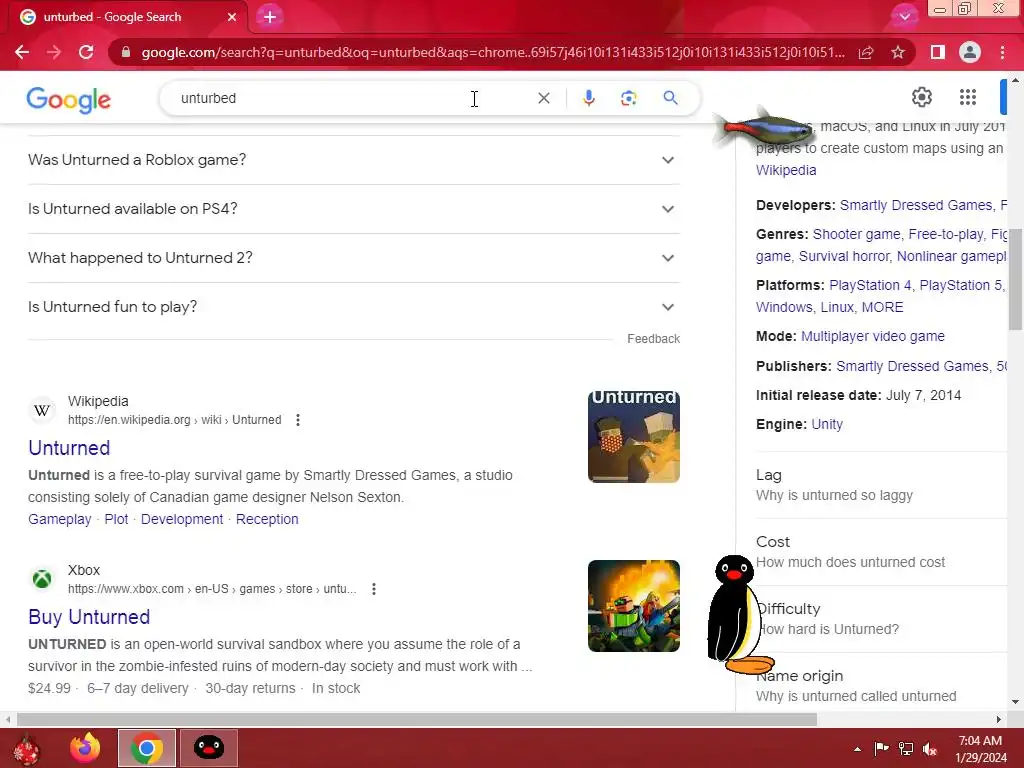
Task: Expand 'Is Unturned fun to play?'
Action: [x=354, y=307]
